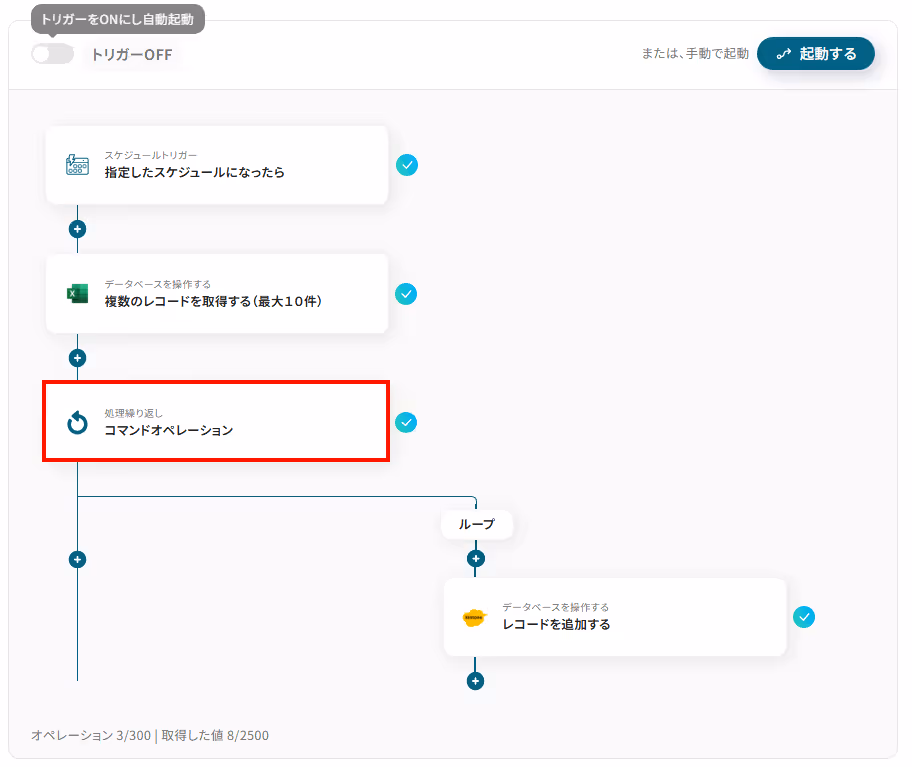Open the 複数のレコードを取得する step card

pos(217,294)
